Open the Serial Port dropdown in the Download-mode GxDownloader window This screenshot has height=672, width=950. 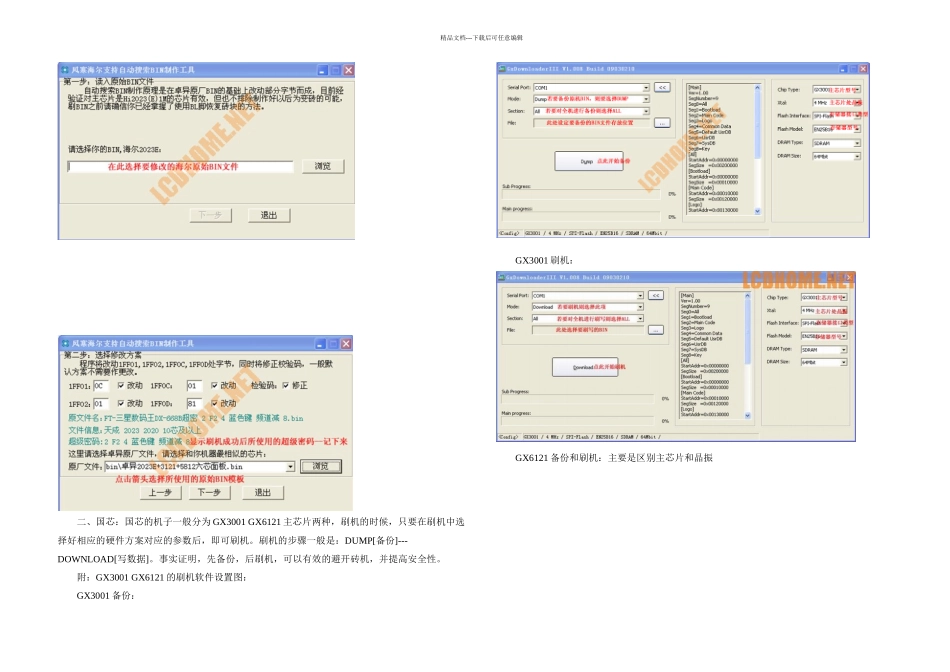tap(640, 296)
